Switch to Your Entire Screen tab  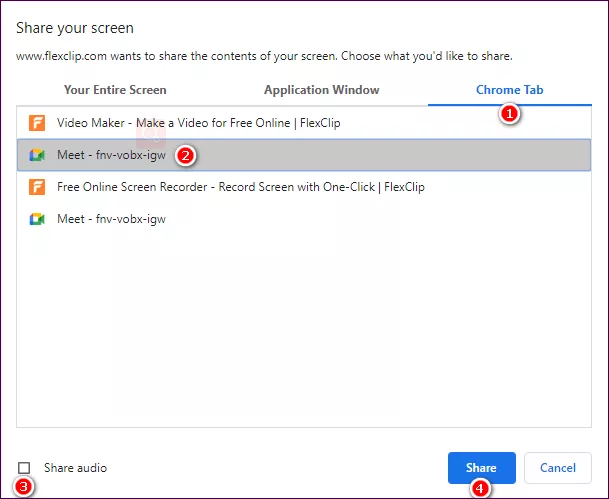click(115, 90)
